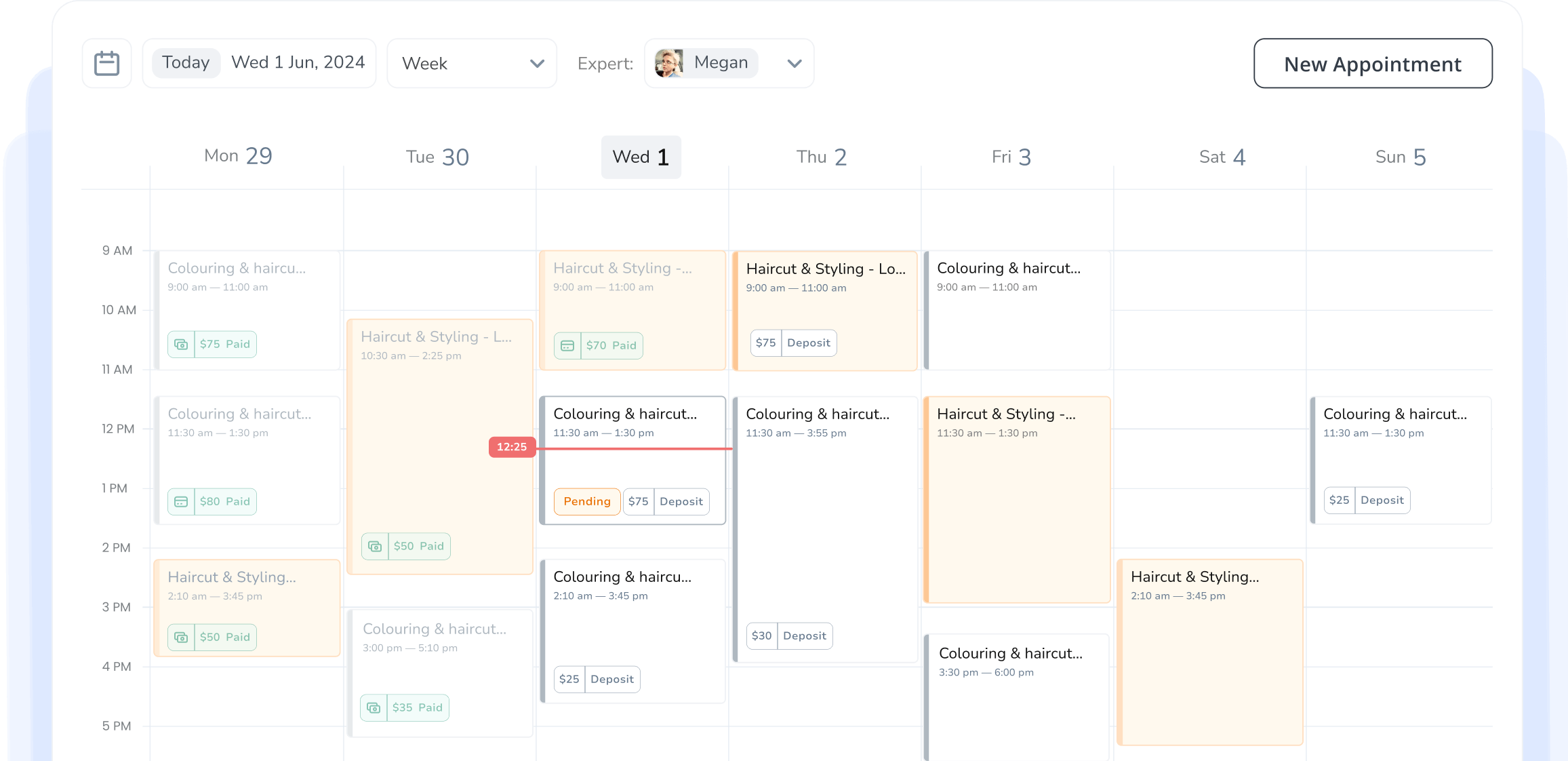Click cash icon on Tuesday $50 Paid badge
This screenshot has width=1568, height=761.
pos(375,547)
